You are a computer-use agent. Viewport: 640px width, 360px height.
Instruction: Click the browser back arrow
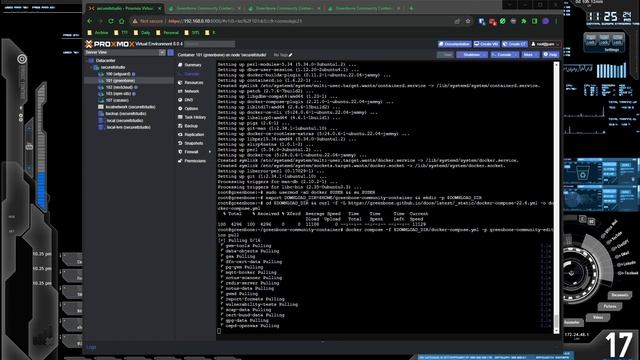tap(90, 21)
